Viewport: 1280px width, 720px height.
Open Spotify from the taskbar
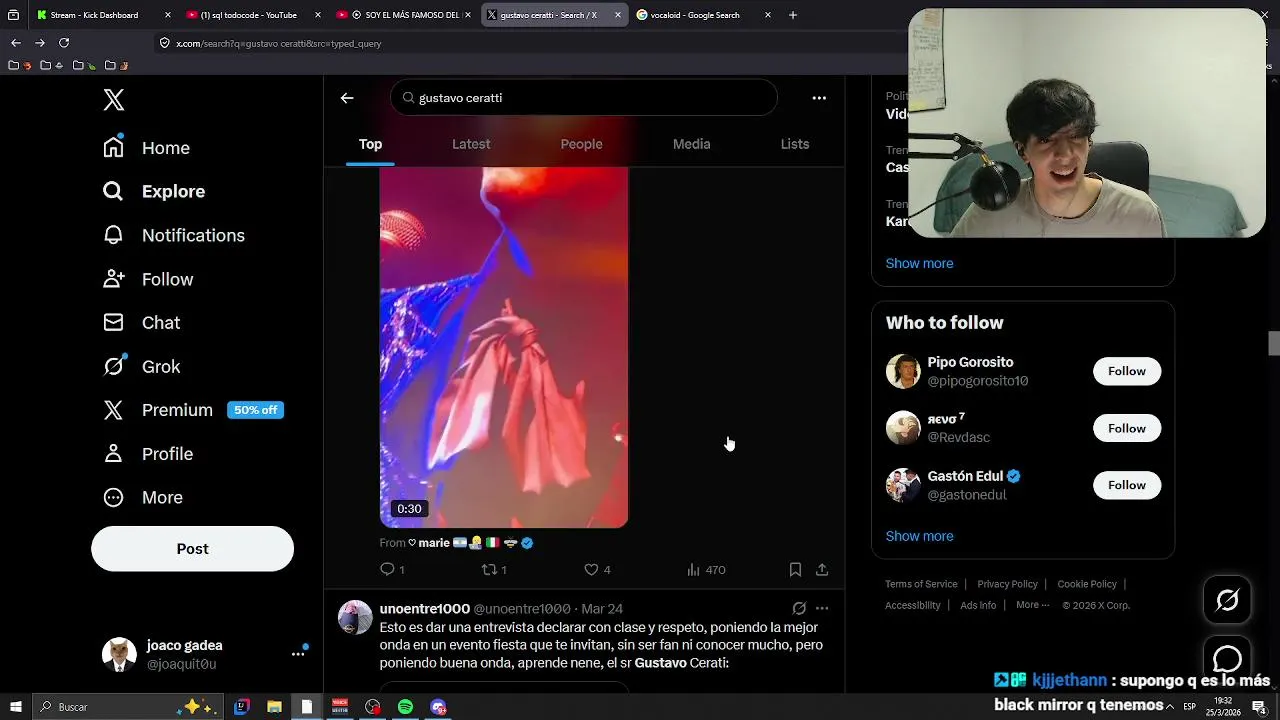(405, 707)
